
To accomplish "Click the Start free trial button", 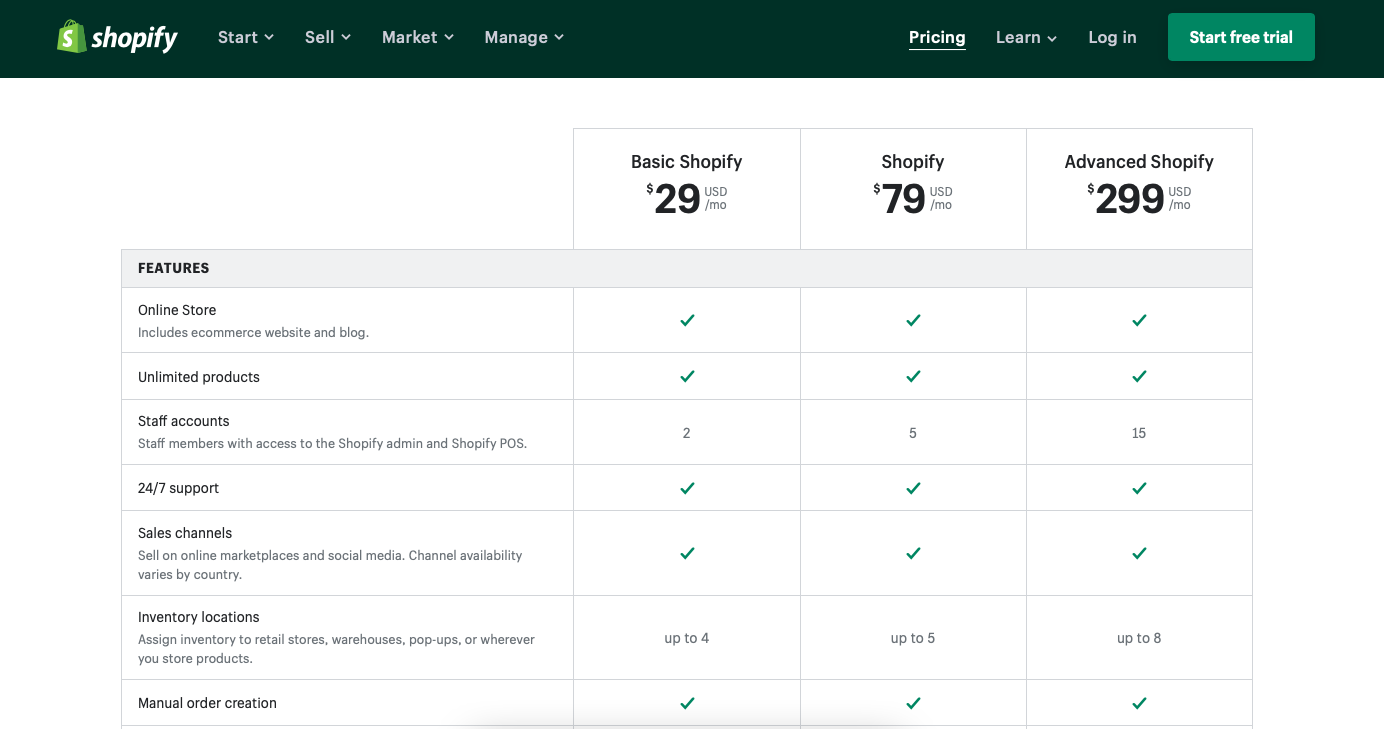I will click(1241, 37).
